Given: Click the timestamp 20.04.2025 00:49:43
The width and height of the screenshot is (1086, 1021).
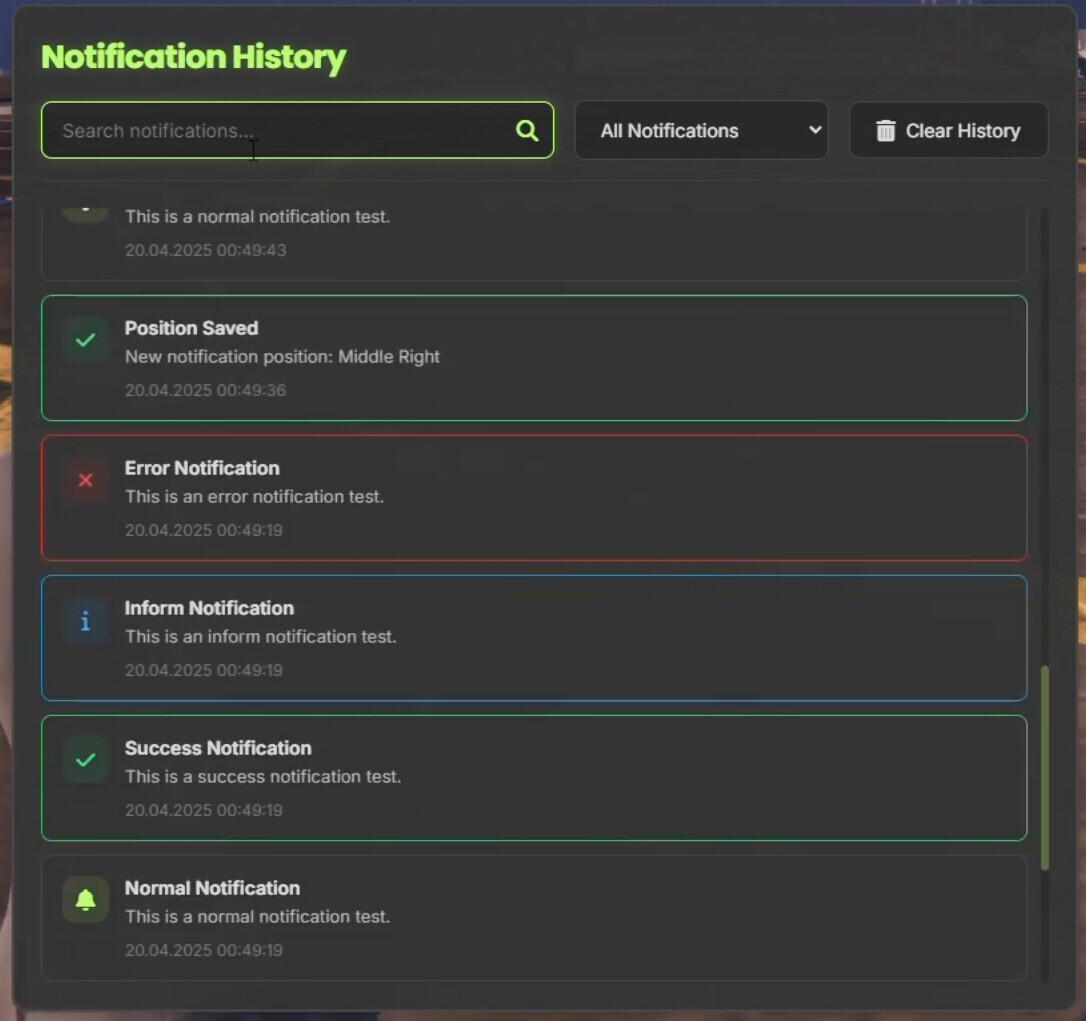Looking at the screenshot, I should coord(205,250).
